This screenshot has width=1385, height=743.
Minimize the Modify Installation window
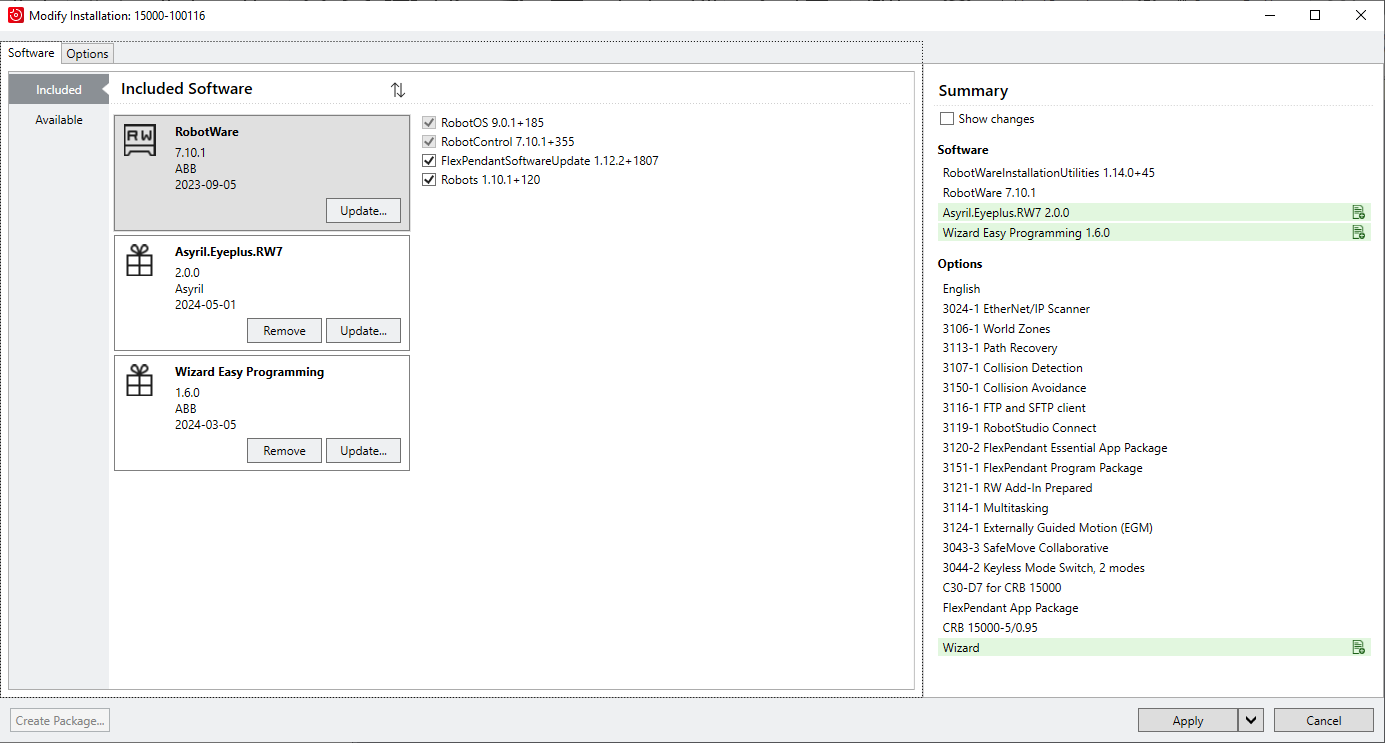point(1270,15)
